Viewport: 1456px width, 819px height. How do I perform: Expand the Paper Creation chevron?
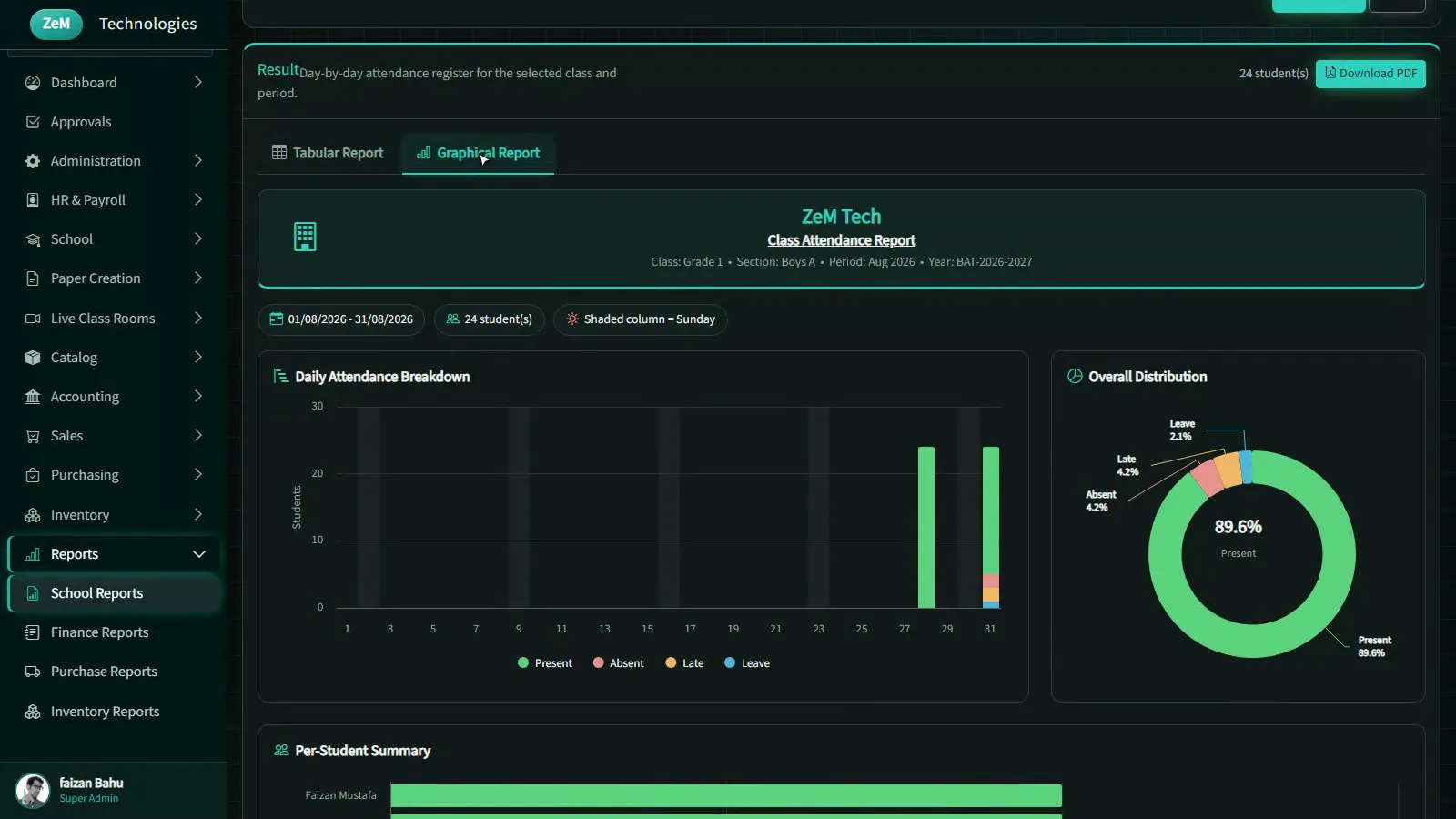click(x=198, y=278)
